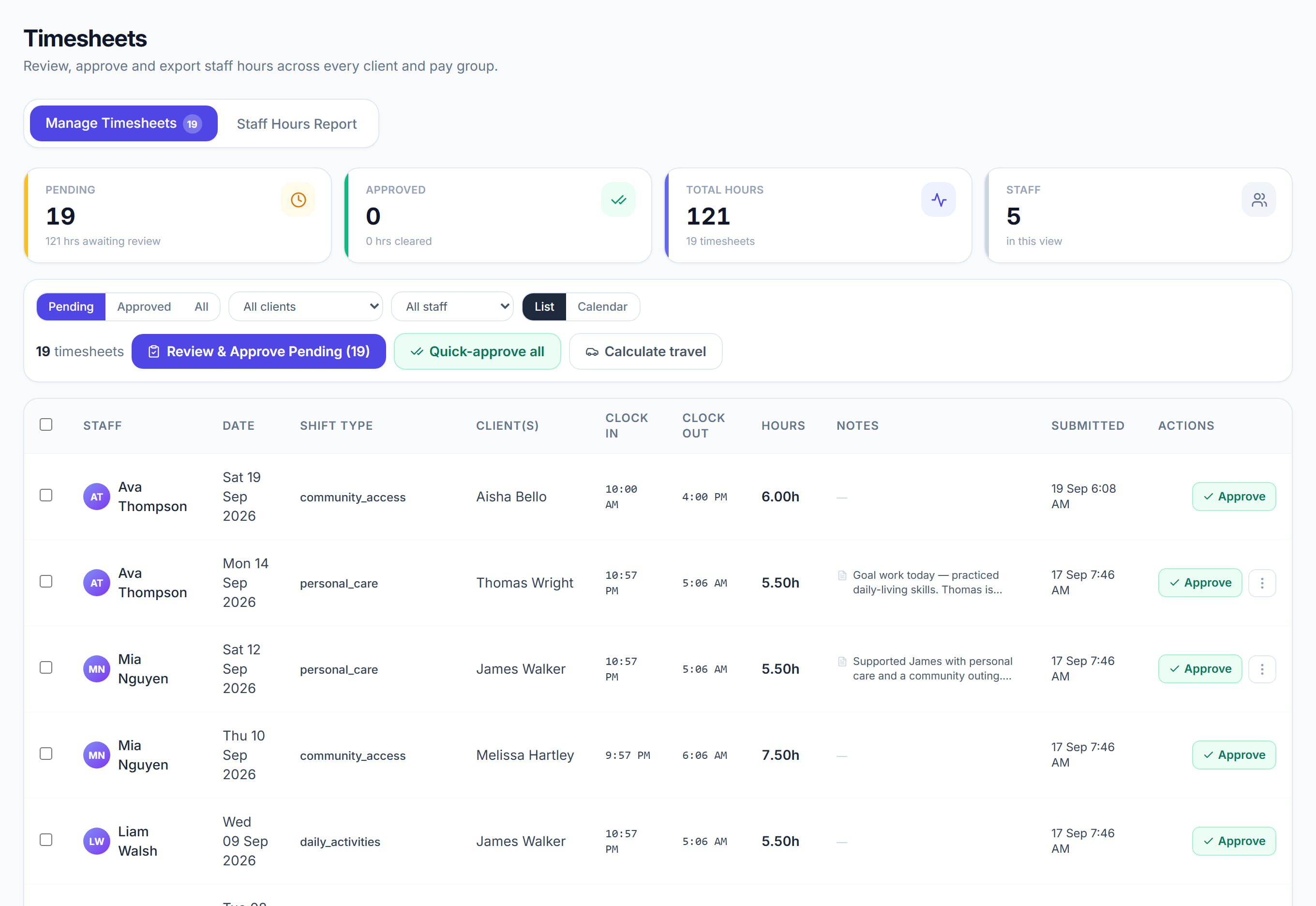Click the Approved summary card
This screenshot has height=906, width=1316.
point(498,215)
